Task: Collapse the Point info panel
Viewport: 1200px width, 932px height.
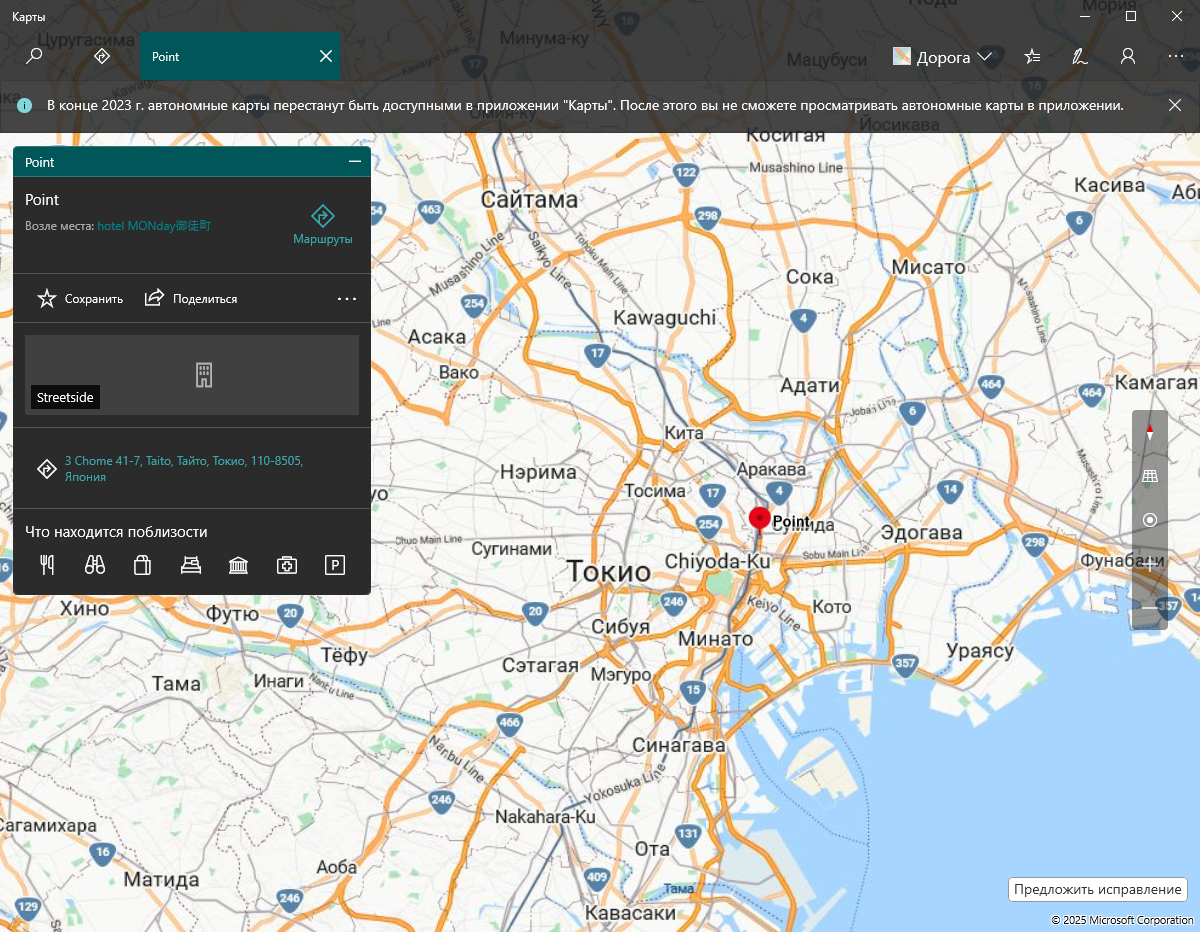Action: pyautogui.click(x=354, y=162)
